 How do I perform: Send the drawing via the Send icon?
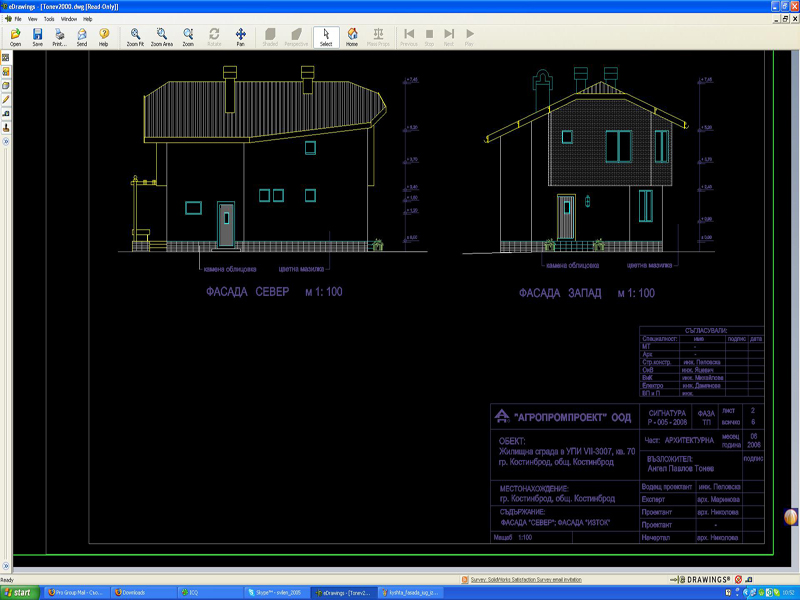(x=82, y=37)
